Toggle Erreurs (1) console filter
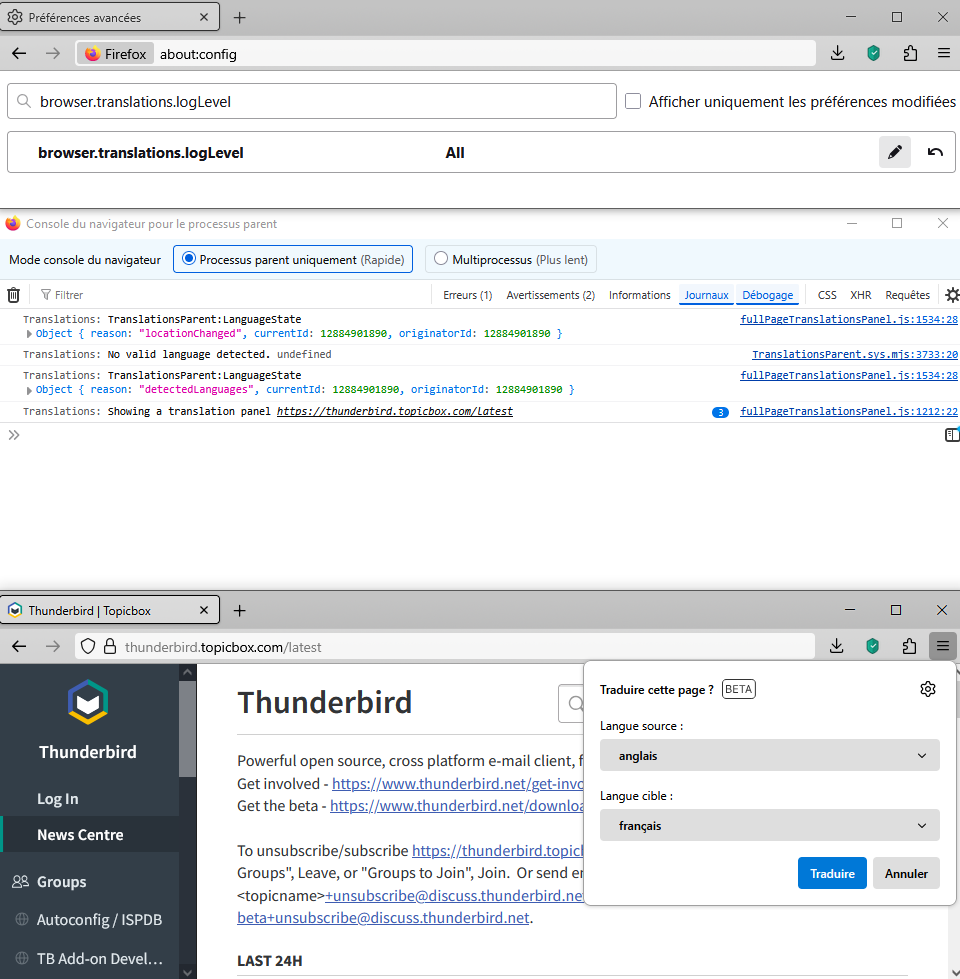This screenshot has height=979, width=960. click(468, 295)
